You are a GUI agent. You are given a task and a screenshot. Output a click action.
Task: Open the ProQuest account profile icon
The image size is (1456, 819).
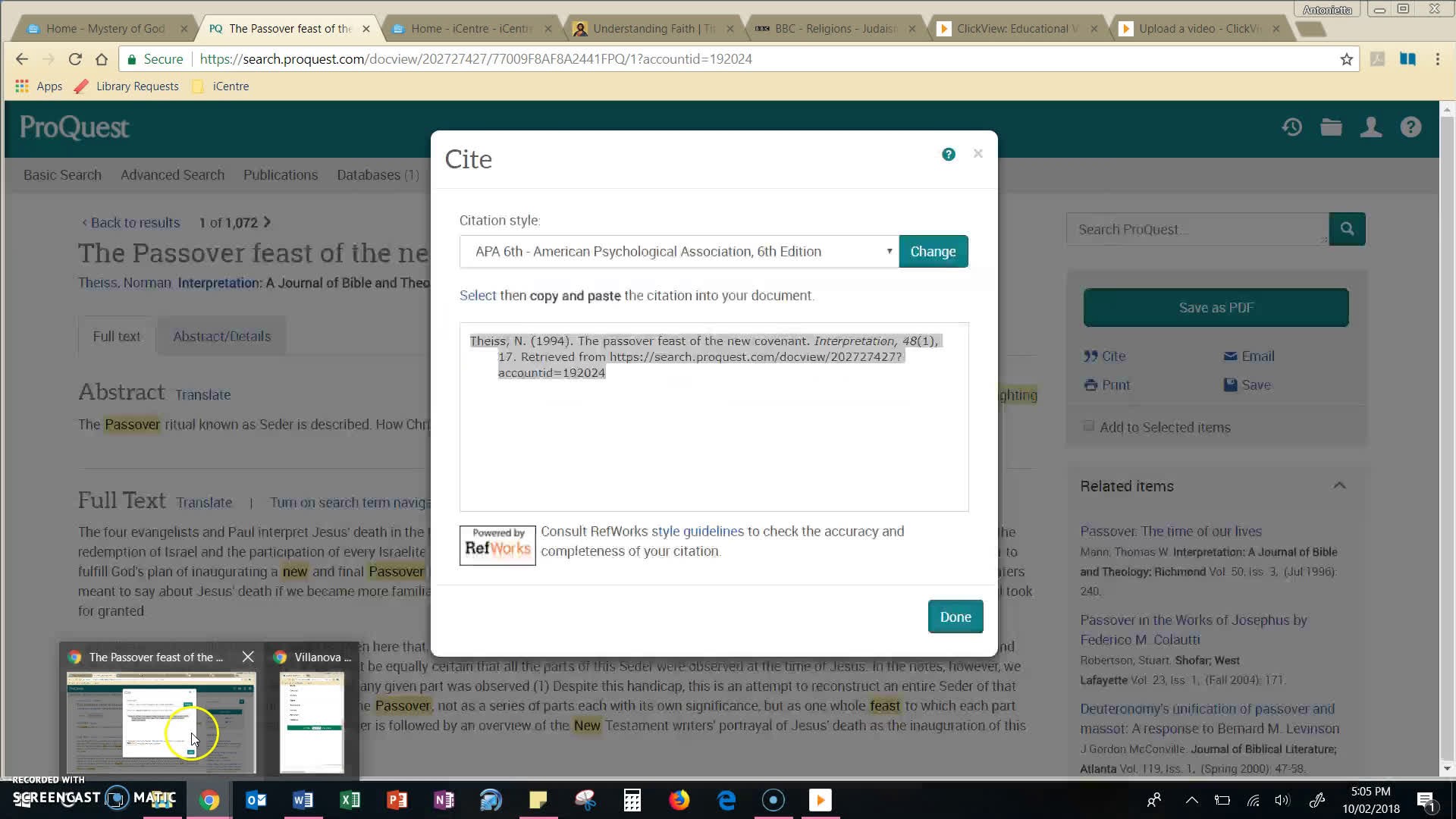(x=1371, y=127)
